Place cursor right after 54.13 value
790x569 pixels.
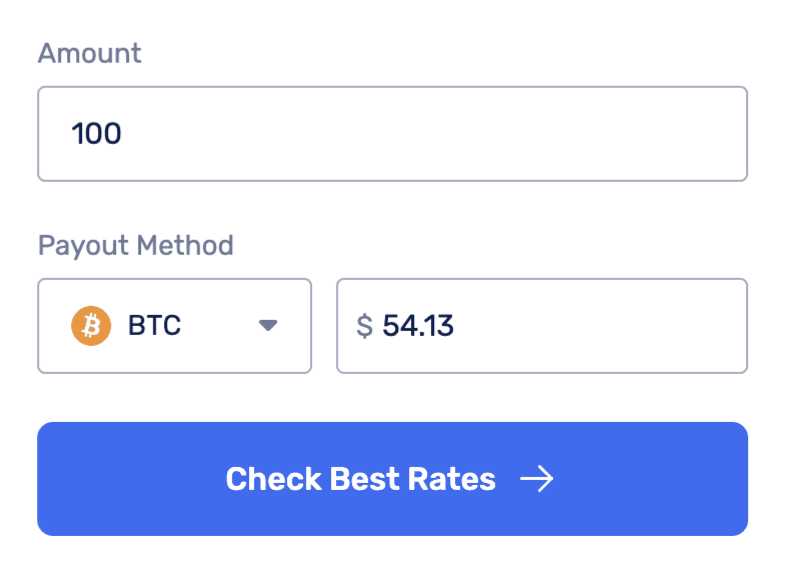(457, 326)
